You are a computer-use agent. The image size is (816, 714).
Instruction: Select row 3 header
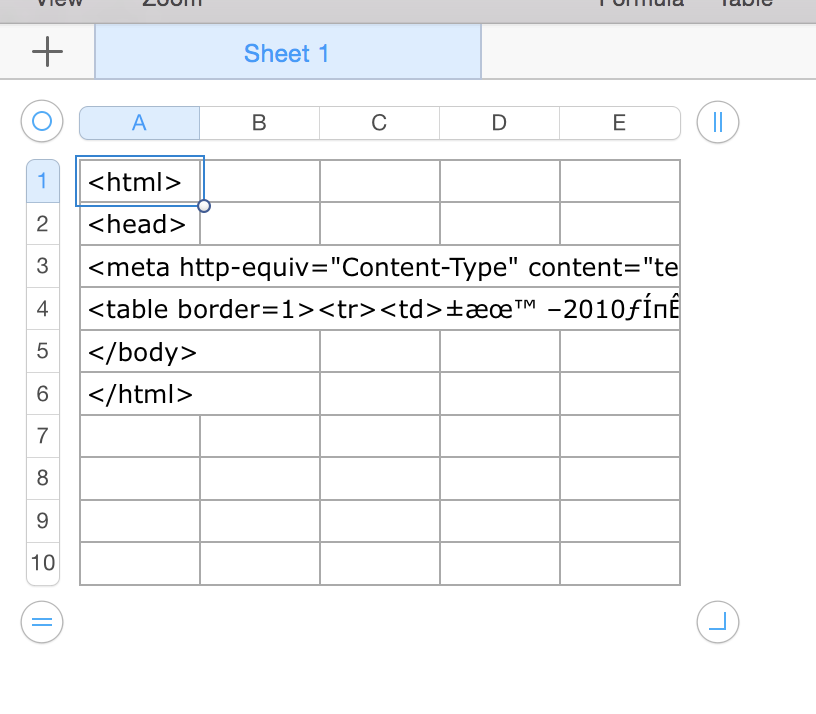(42, 266)
